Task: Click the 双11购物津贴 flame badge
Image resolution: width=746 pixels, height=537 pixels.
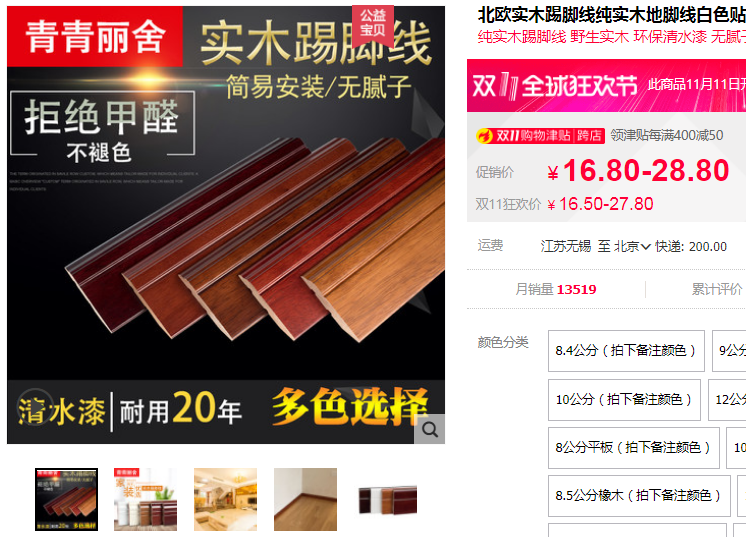Action: (x=540, y=136)
